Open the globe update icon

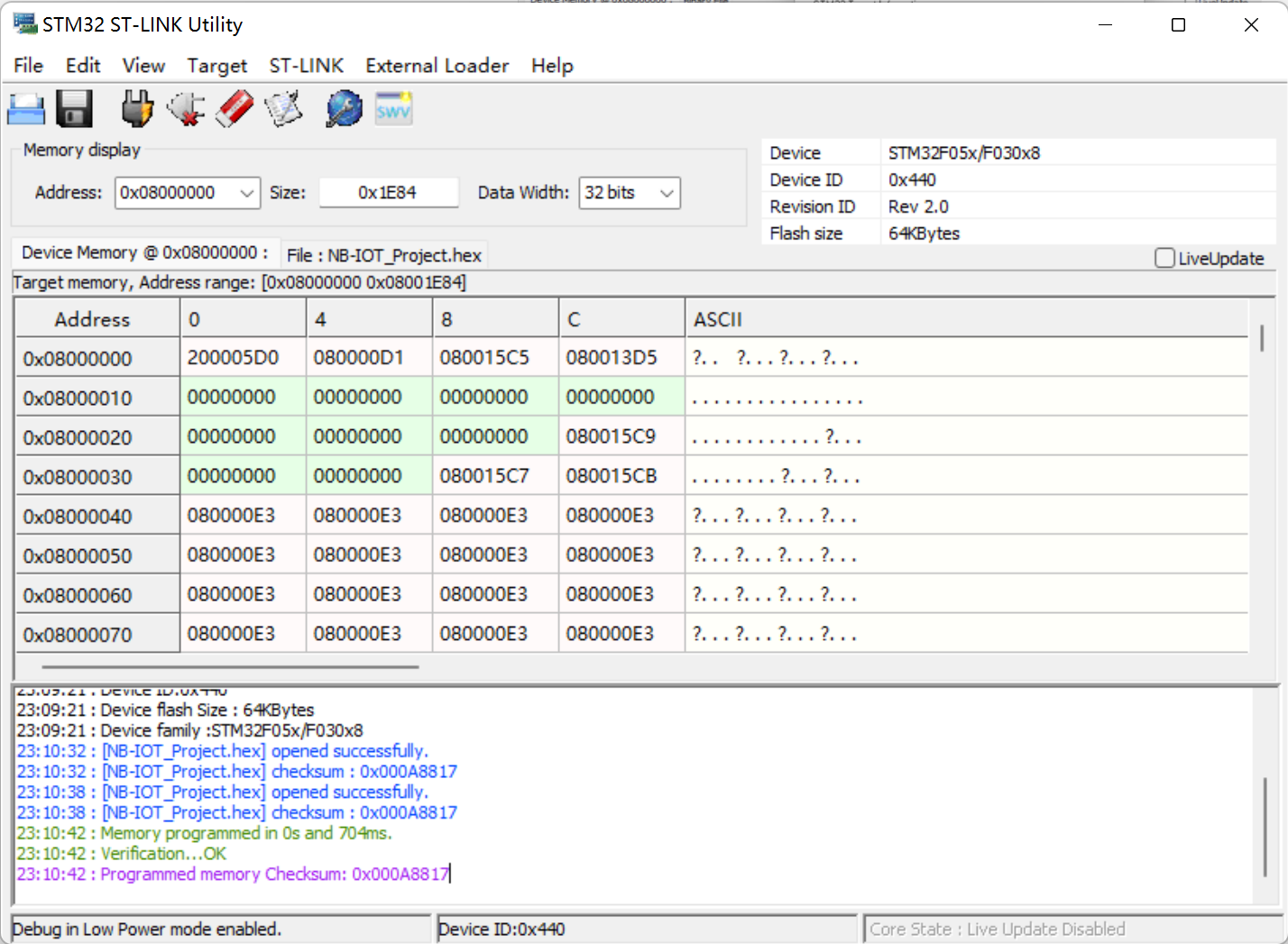coord(344,110)
